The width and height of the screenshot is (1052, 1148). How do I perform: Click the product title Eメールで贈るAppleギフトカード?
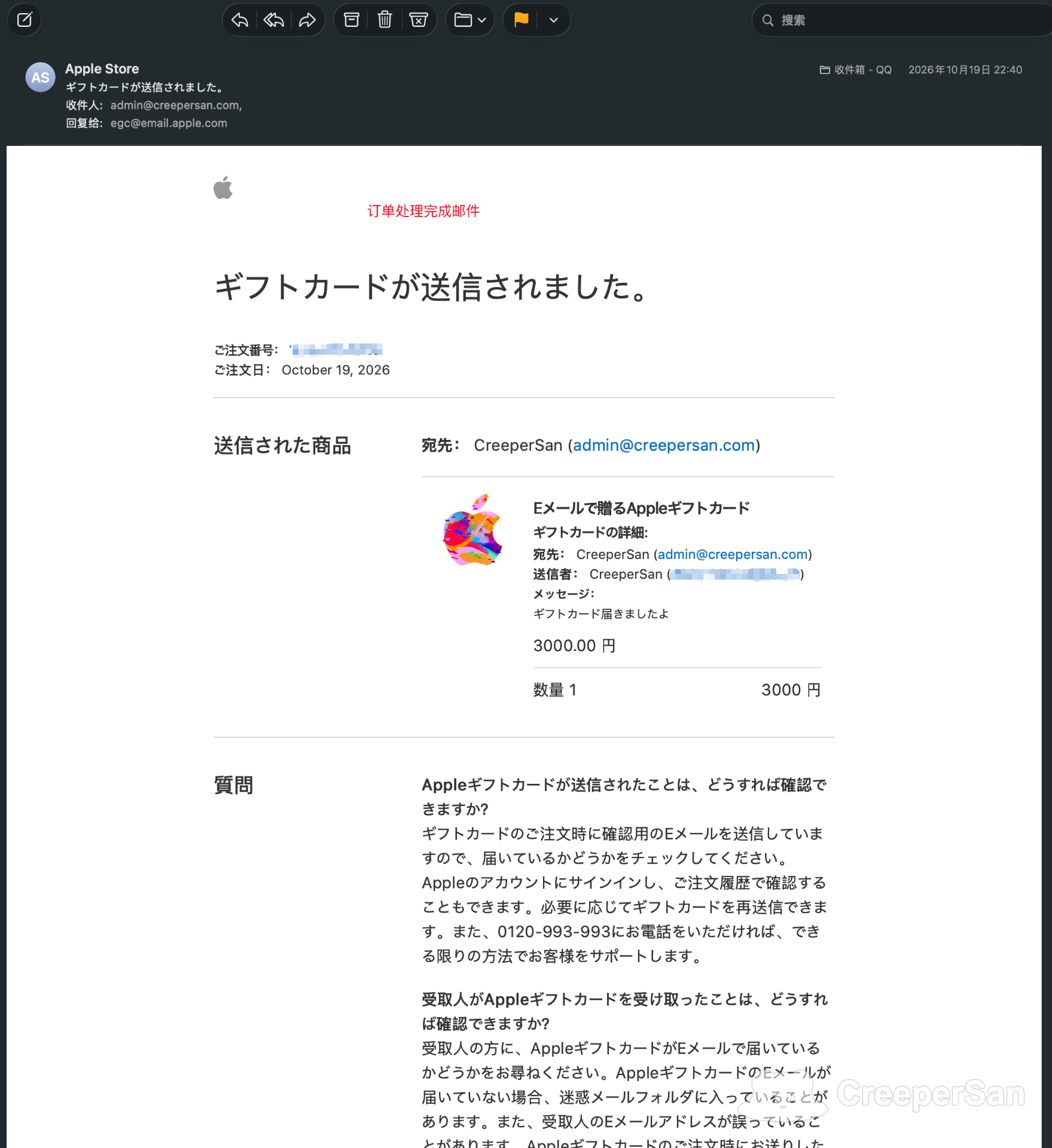coord(641,508)
